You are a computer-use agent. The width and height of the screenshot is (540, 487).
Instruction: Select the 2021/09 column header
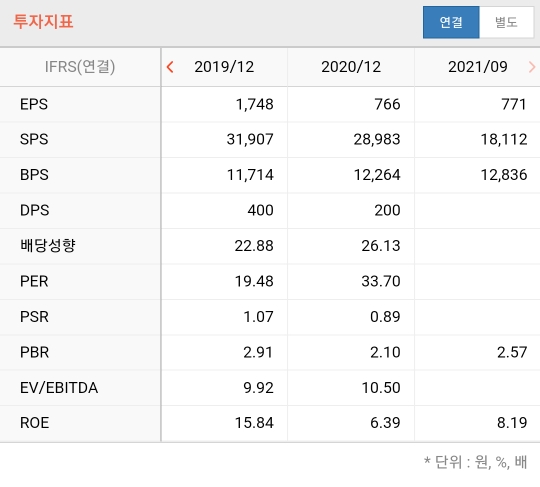pyautogui.click(x=478, y=67)
